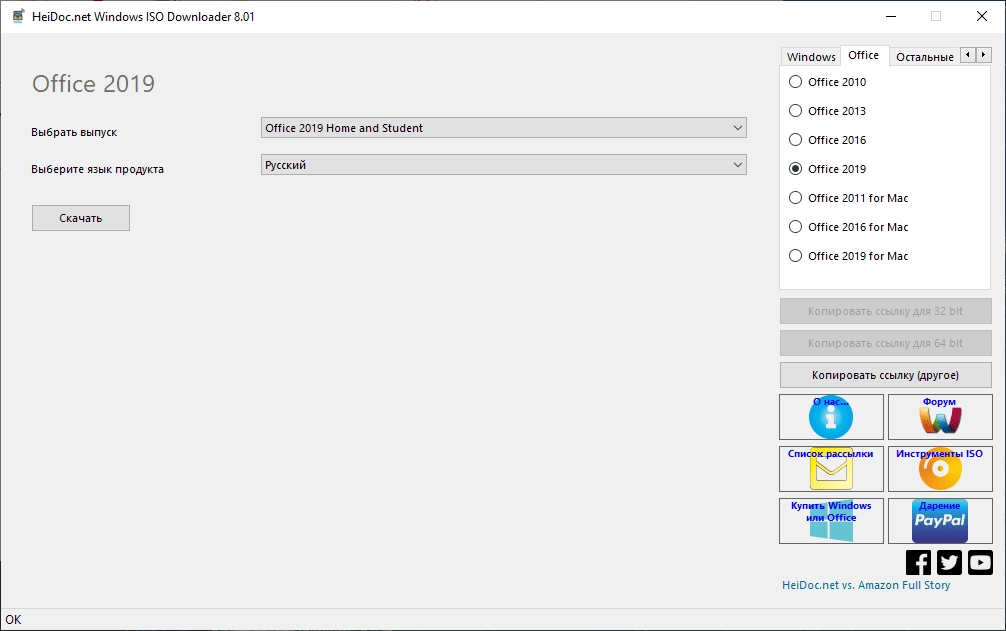Image resolution: width=1006 pixels, height=631 pixels.
Task: Select Office 2019 for Mac option
Action: 849,255
